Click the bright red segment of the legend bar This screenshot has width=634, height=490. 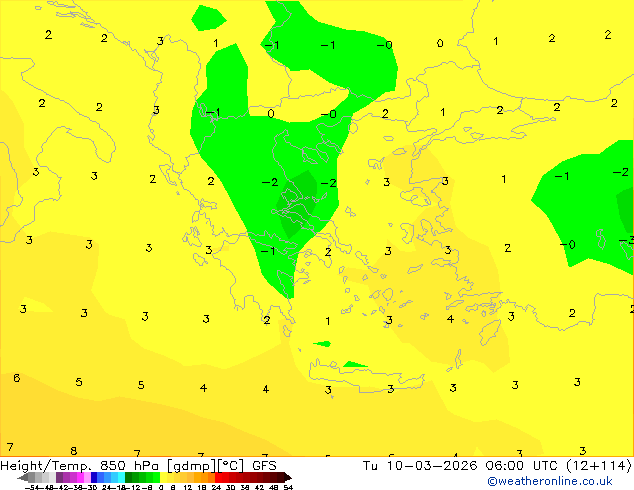218,477
